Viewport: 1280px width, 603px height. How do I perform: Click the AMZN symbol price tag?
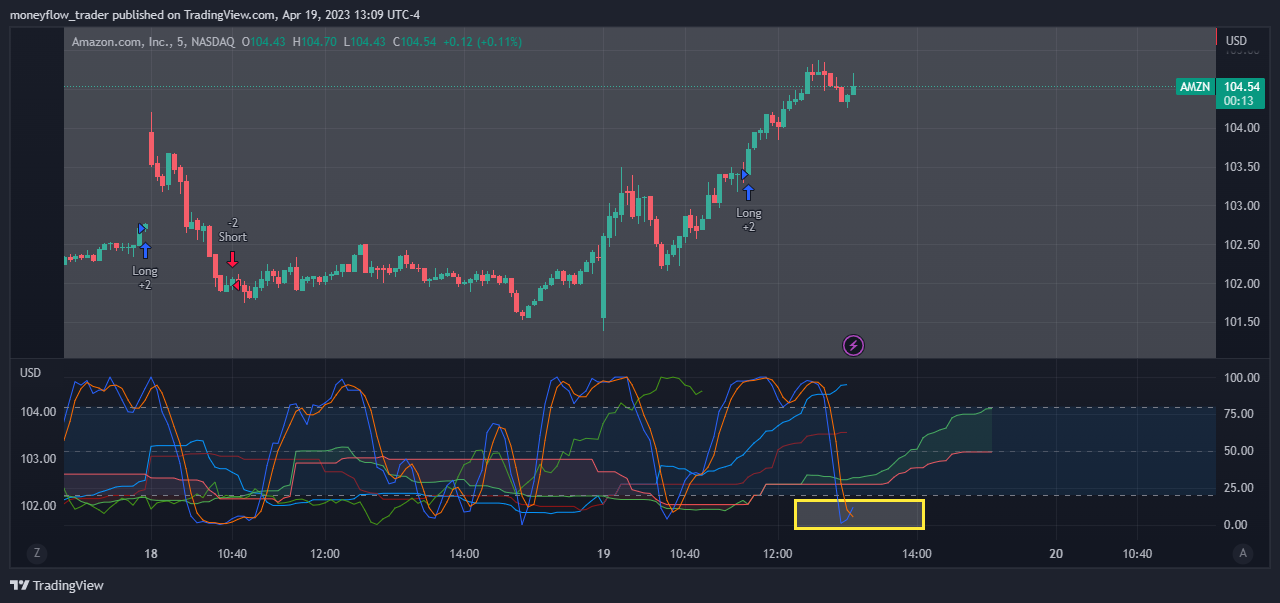pos(1195,87)
